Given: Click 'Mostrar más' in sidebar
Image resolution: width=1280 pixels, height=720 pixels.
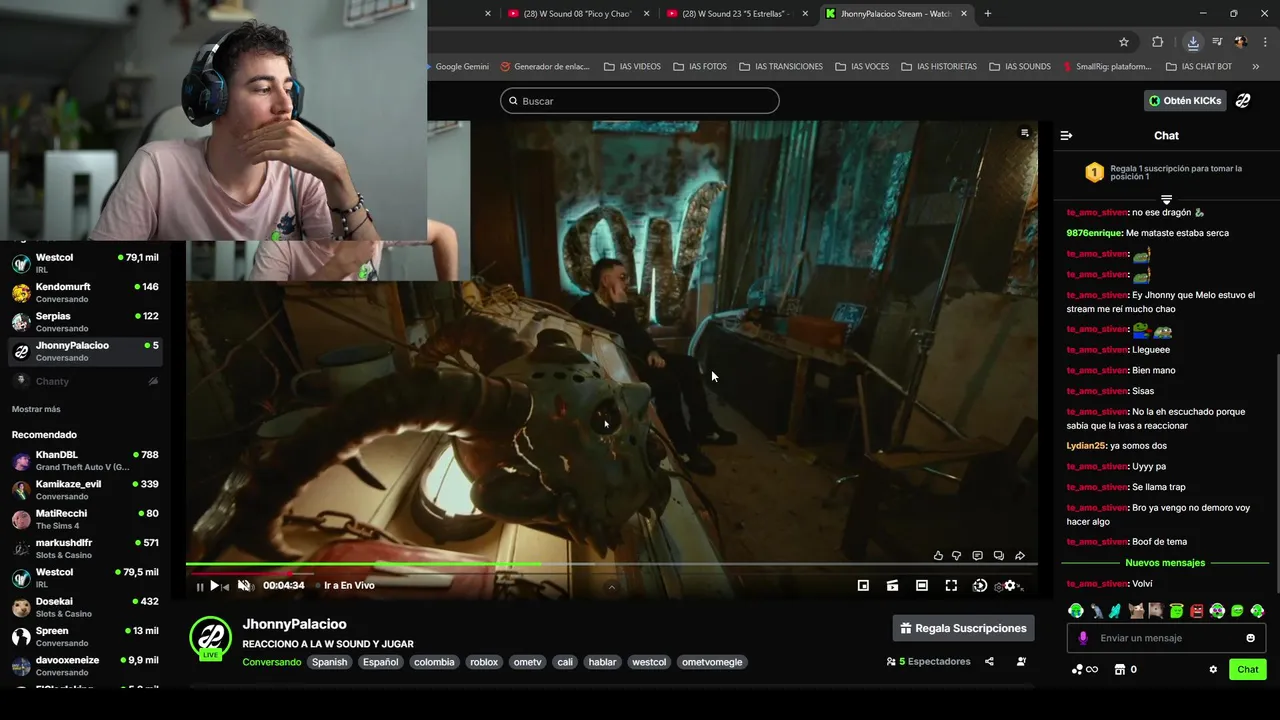Looking at the screenshot, I should (x=36, y=409).
